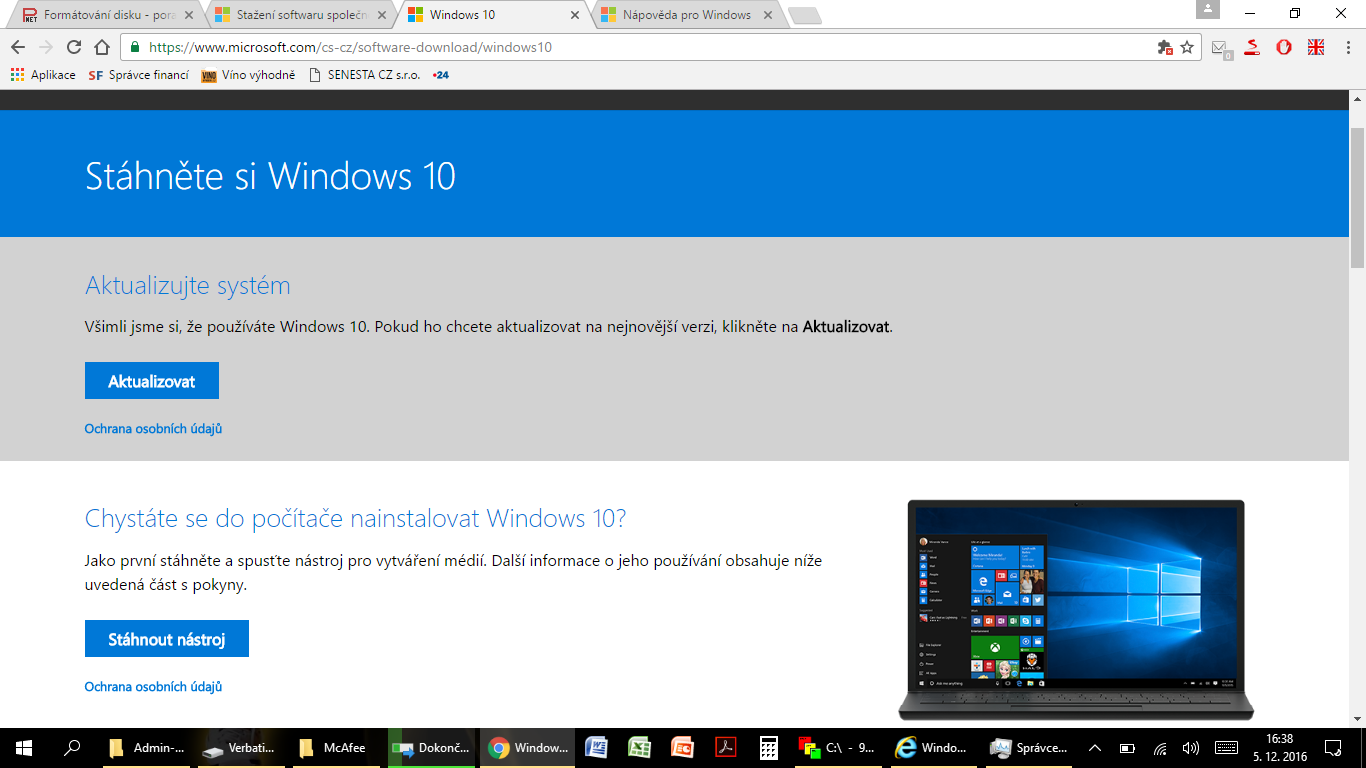Close the Stažení softwaru tab

click(381, 15)
